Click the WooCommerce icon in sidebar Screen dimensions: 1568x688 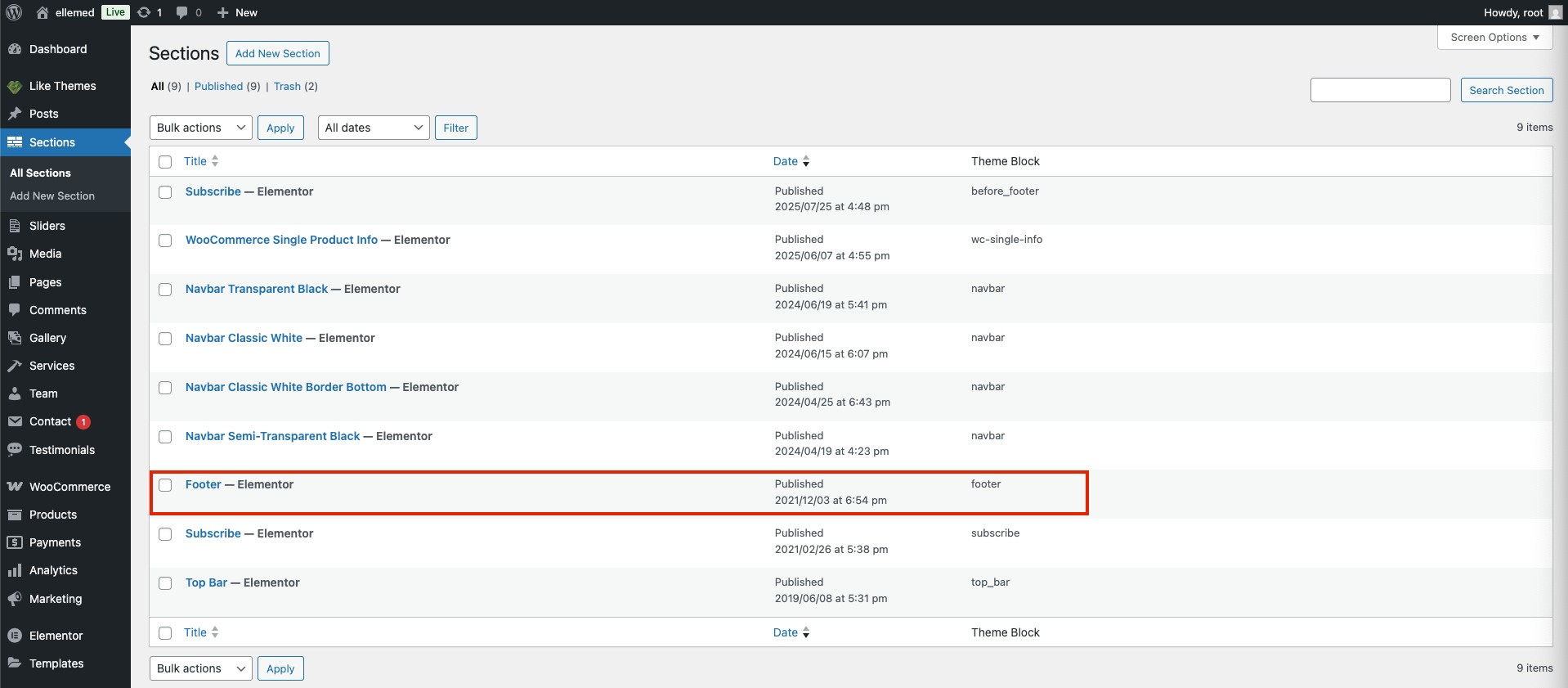[x=15, y=487]
